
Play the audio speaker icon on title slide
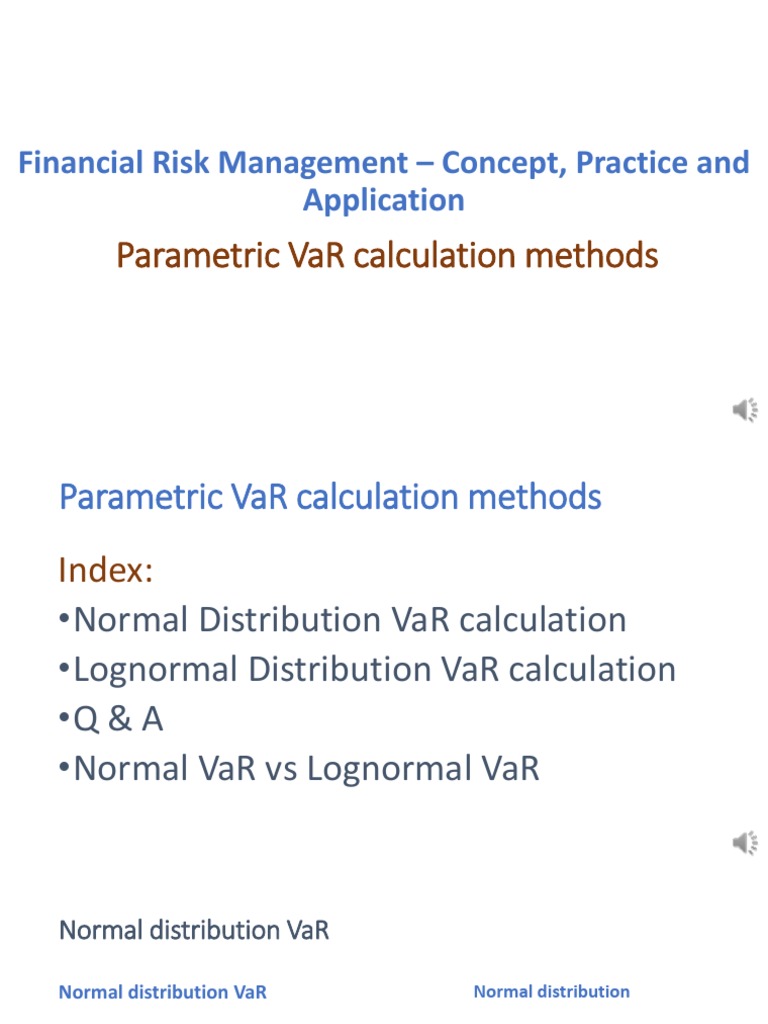coord(744,410)
